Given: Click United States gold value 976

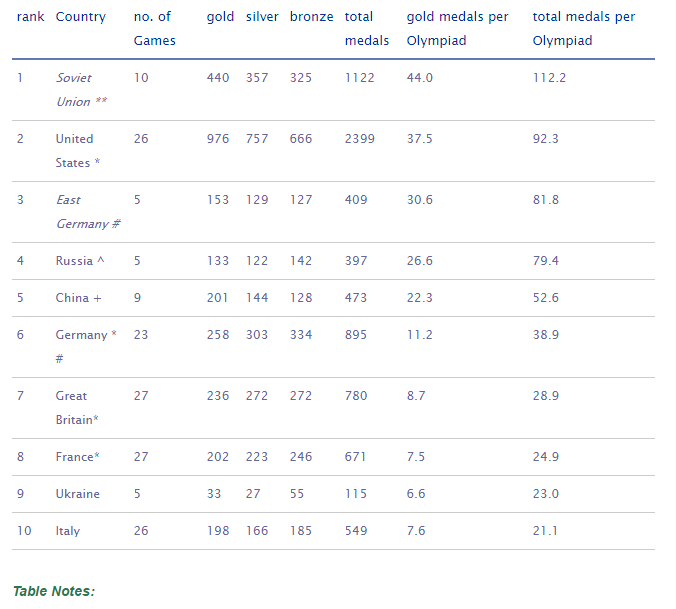Looking at the screenshot, I should [218, 139].
